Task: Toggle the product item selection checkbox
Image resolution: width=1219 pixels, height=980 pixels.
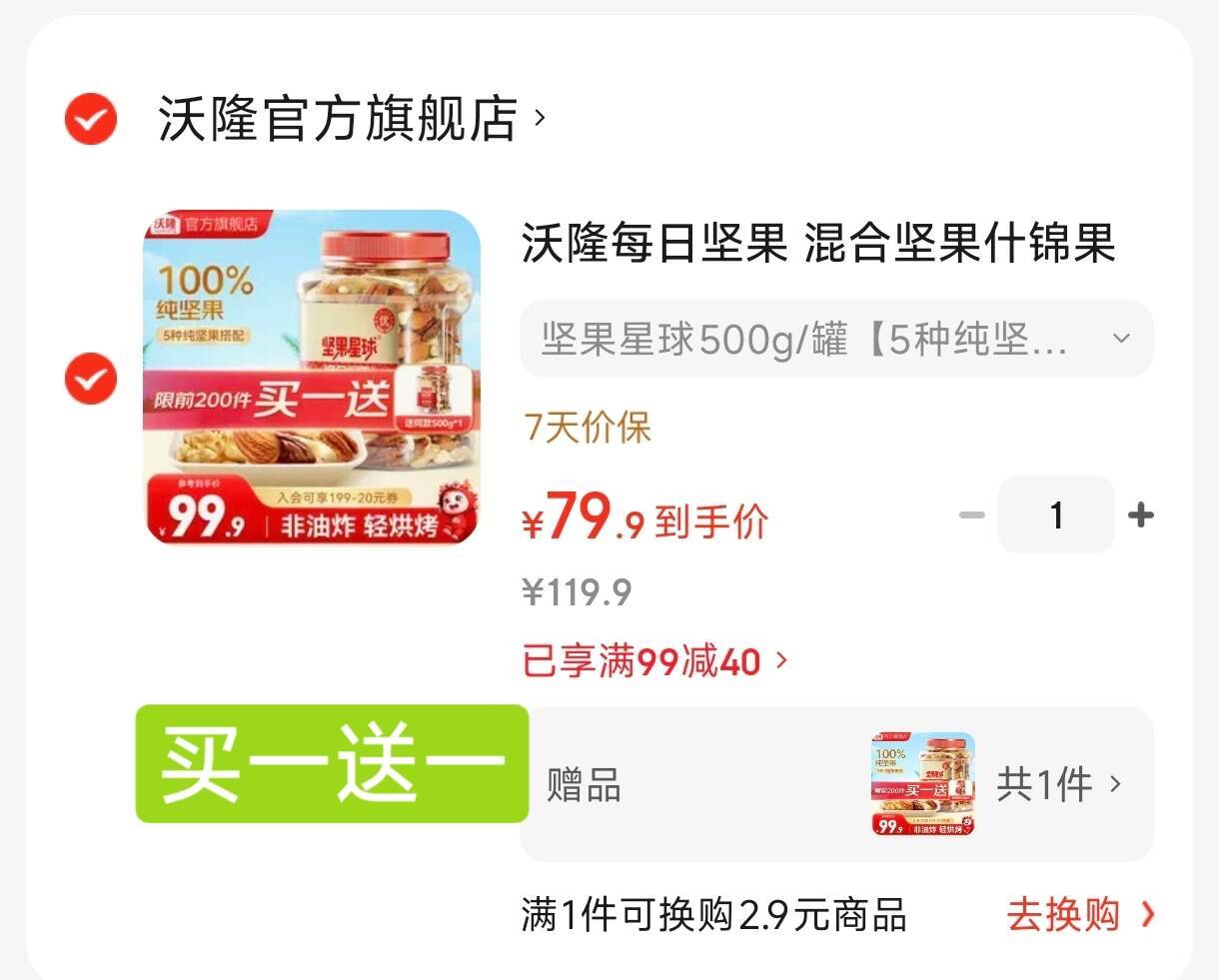Action: point(91,379)
